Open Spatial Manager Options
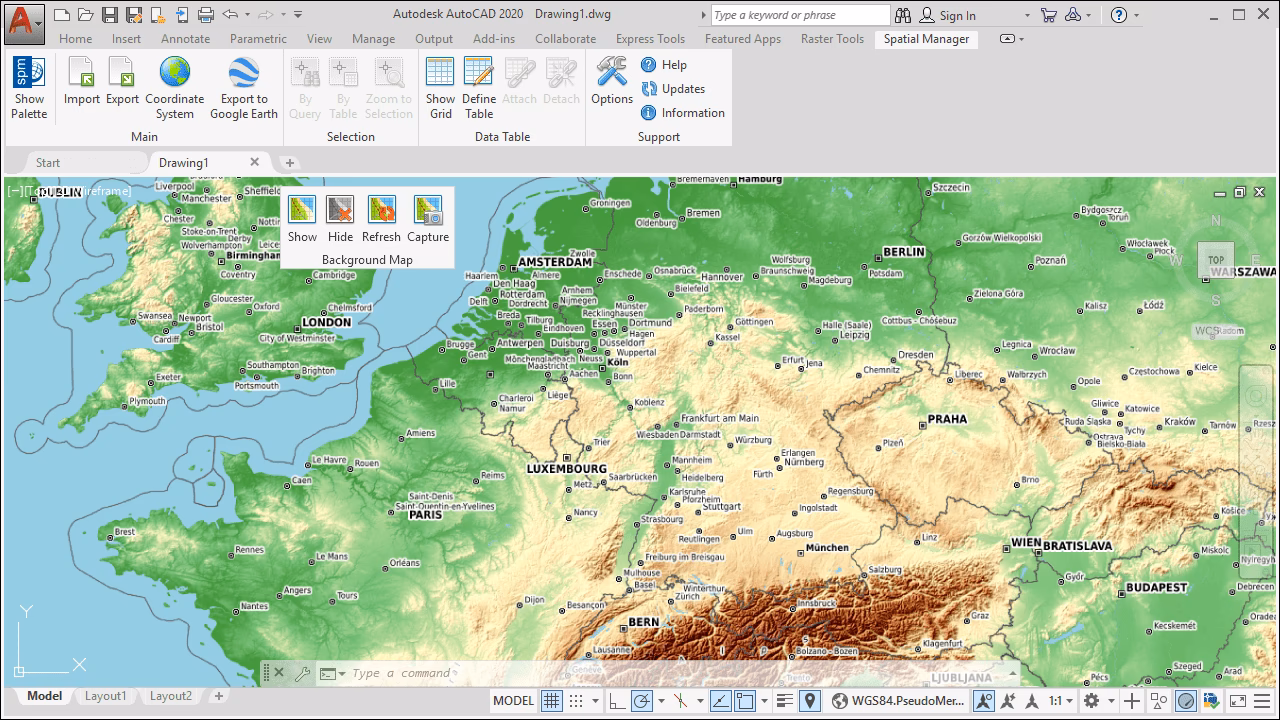The height and width of the screenshot is (720, 1280). click(x=611, y=87)
